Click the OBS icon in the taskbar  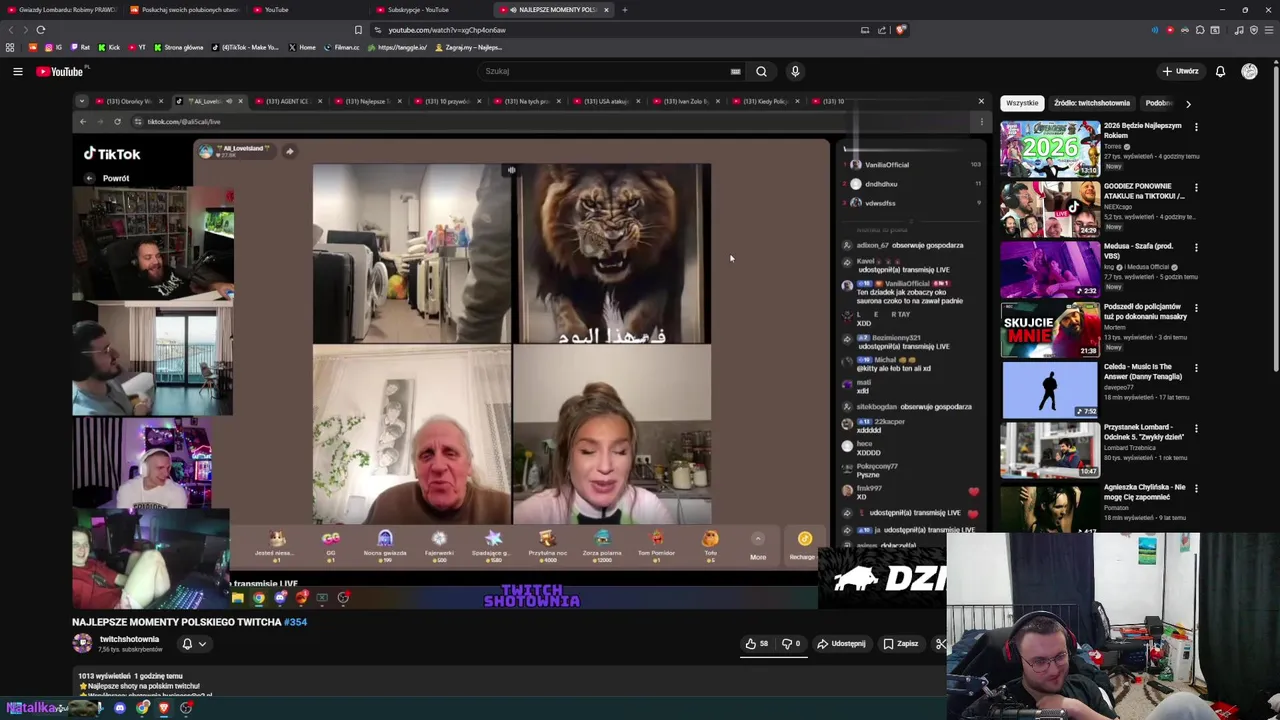186,708
